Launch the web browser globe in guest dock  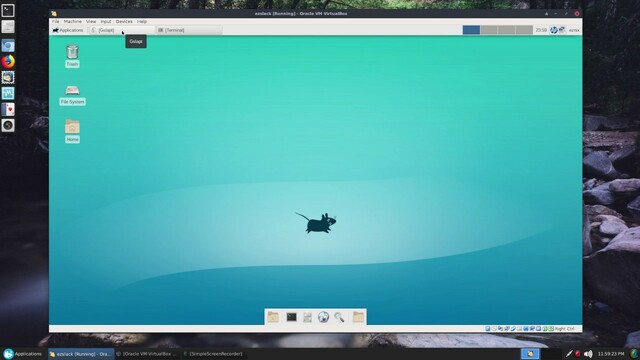coord(323,317)
